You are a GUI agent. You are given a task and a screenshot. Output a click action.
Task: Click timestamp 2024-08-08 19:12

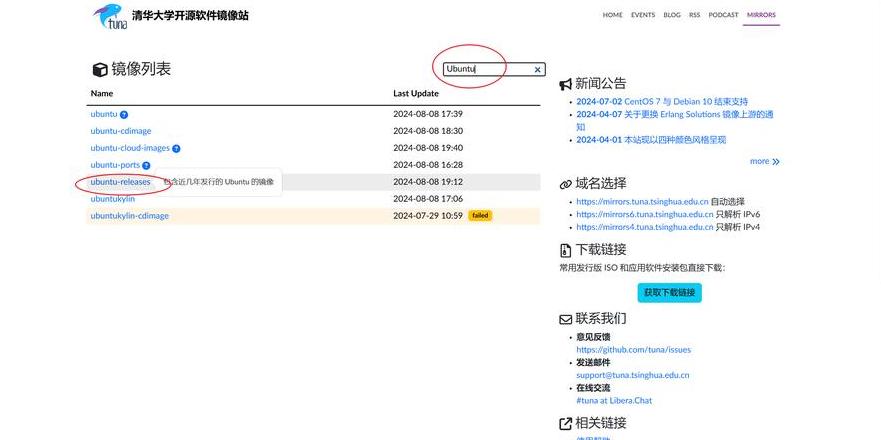(428, 182)
